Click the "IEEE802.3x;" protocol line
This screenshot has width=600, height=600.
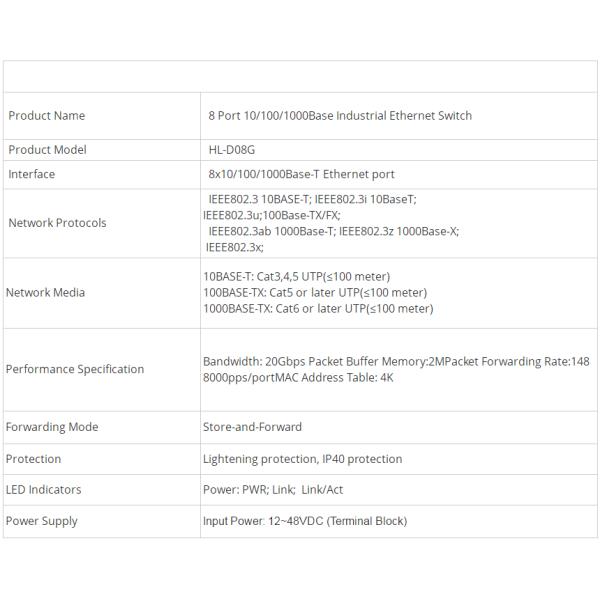[x=235, y=247]
